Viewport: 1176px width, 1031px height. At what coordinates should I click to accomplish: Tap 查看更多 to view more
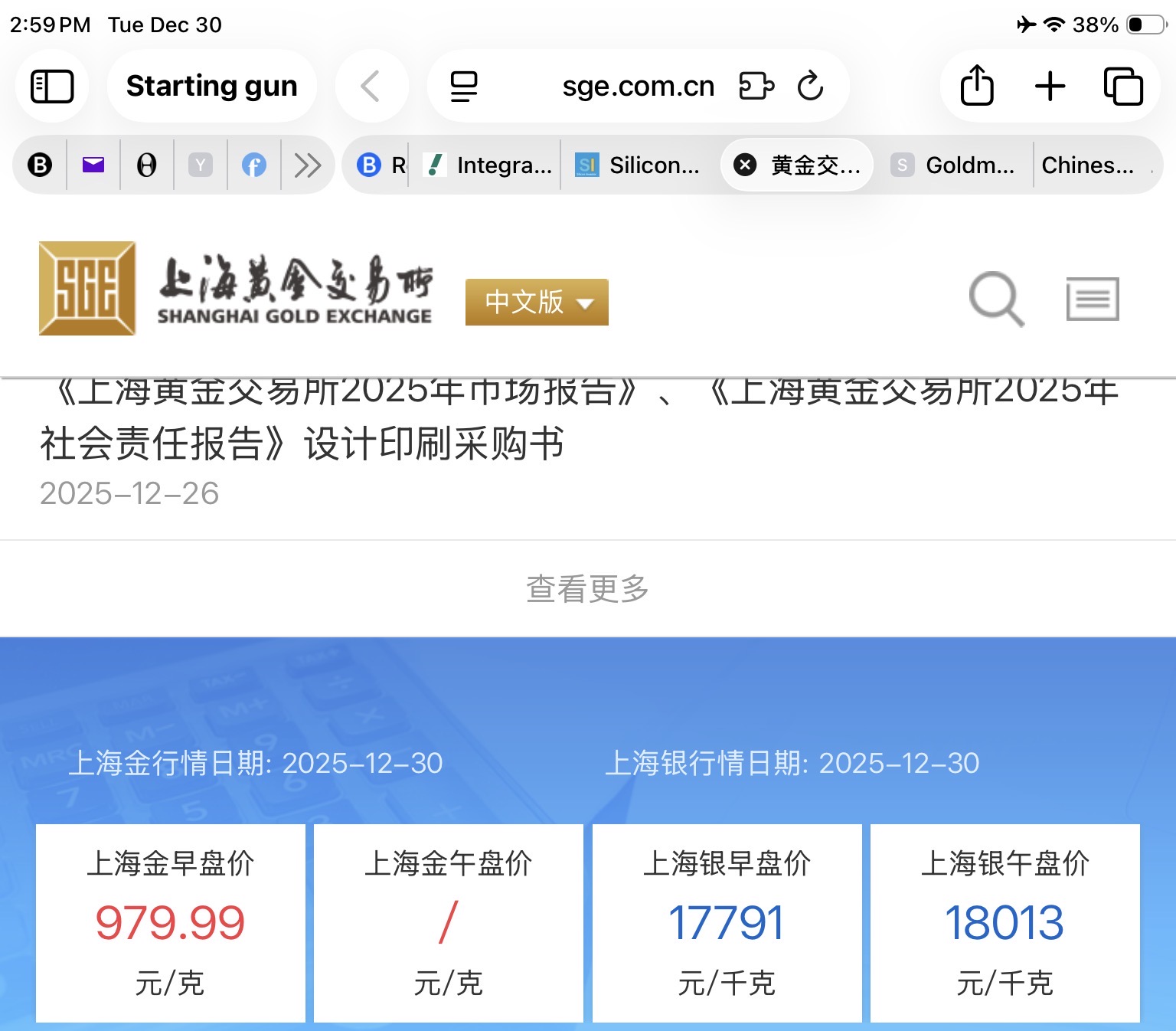[x=587, y=589]
